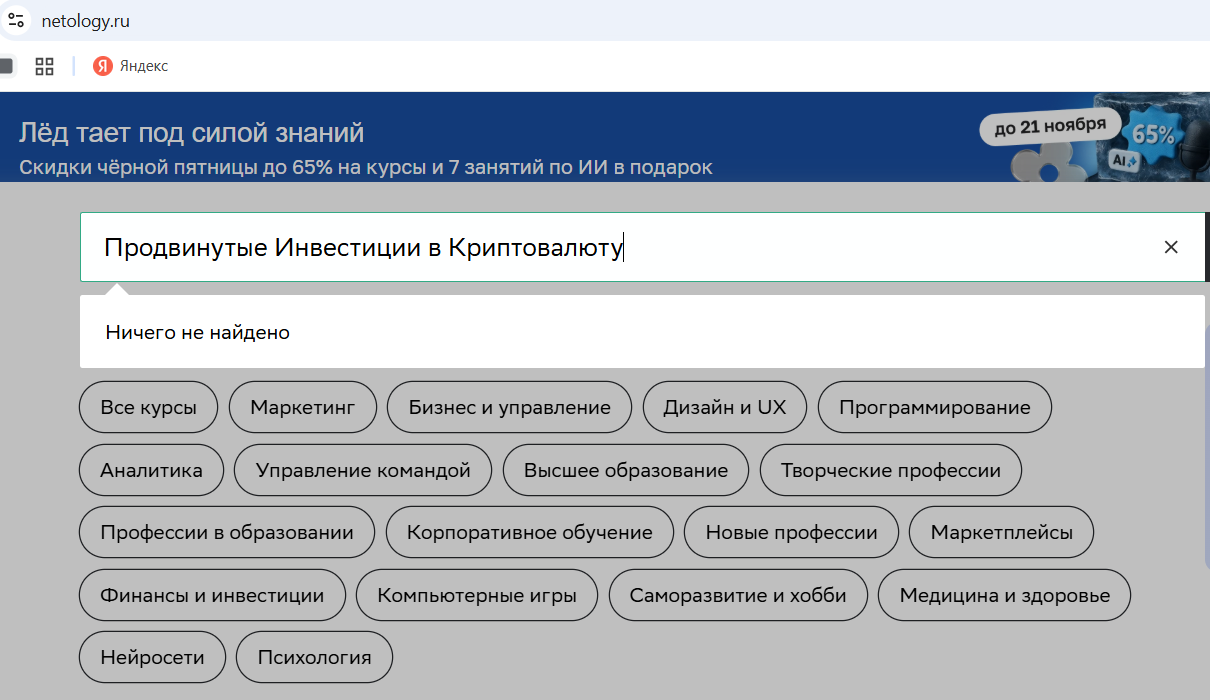Screen dimensions: 1210x700
Task: Select the Психология category
Action: click(x=314, y=657)
